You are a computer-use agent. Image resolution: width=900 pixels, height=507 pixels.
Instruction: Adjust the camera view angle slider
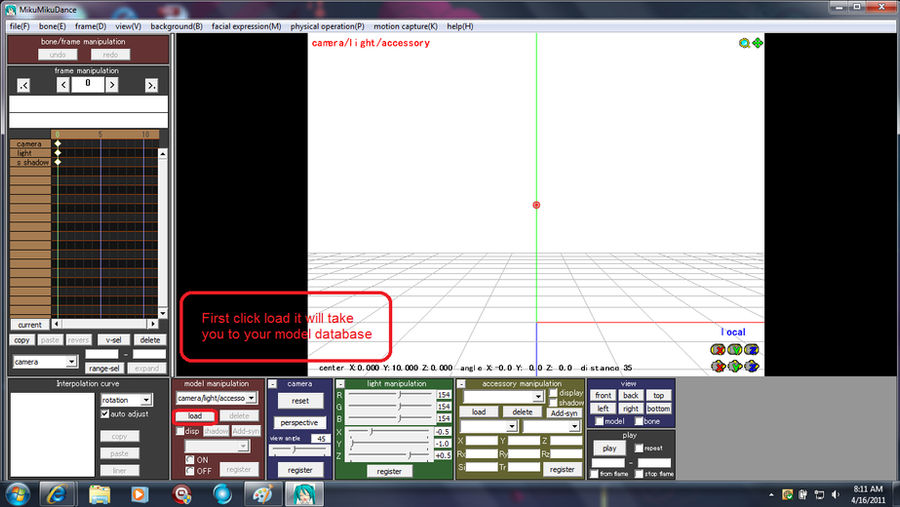(x=300, y=450)
